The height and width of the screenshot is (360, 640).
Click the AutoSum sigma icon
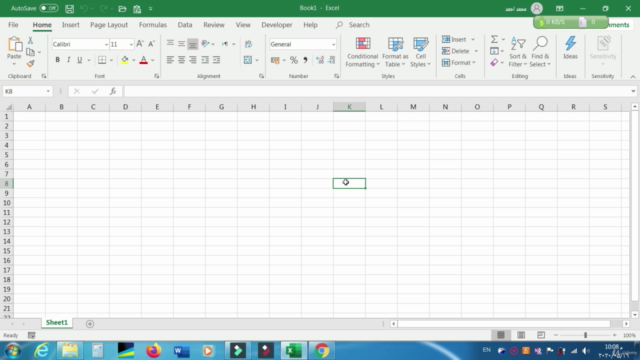[x=494, y=39]
